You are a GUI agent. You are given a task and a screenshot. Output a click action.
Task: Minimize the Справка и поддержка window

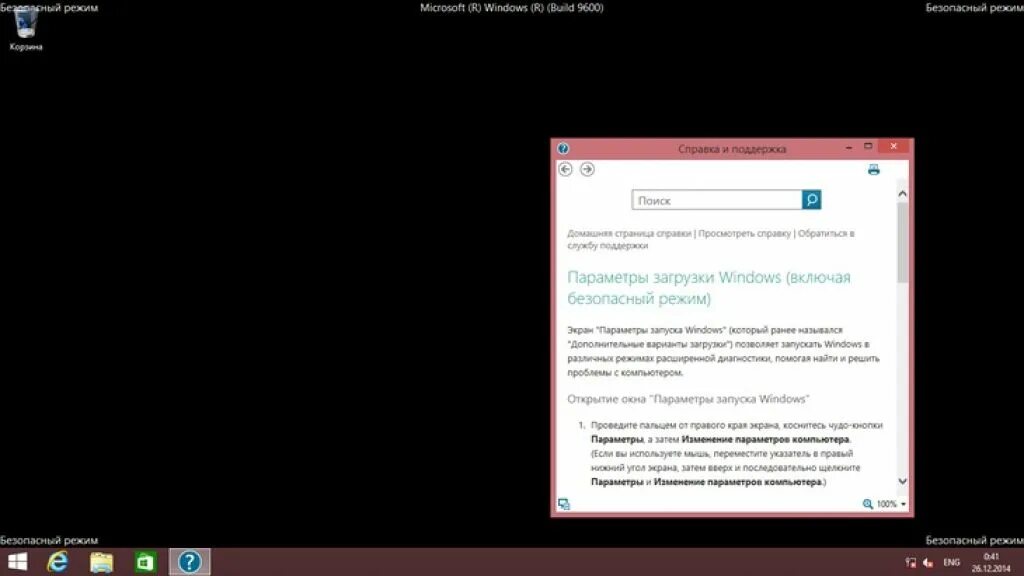point(848,147)
